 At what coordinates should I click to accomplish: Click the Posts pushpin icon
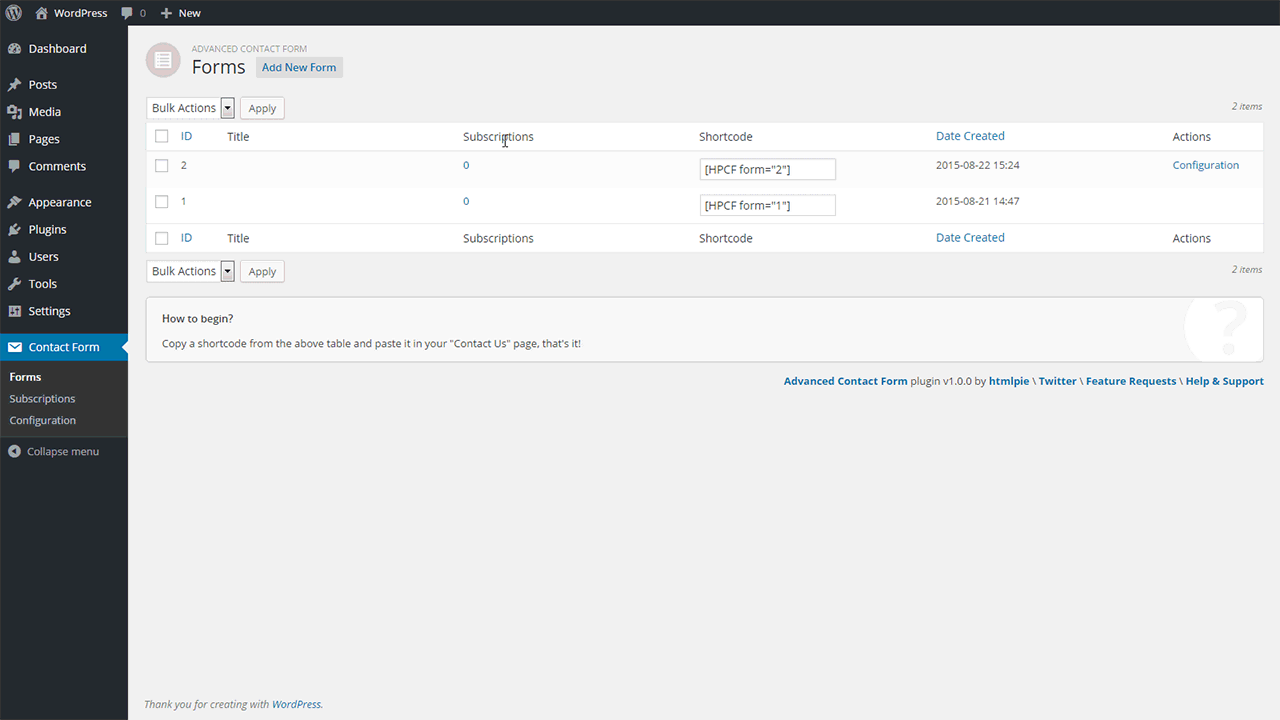pyautogui.click(x=14, y=85)
